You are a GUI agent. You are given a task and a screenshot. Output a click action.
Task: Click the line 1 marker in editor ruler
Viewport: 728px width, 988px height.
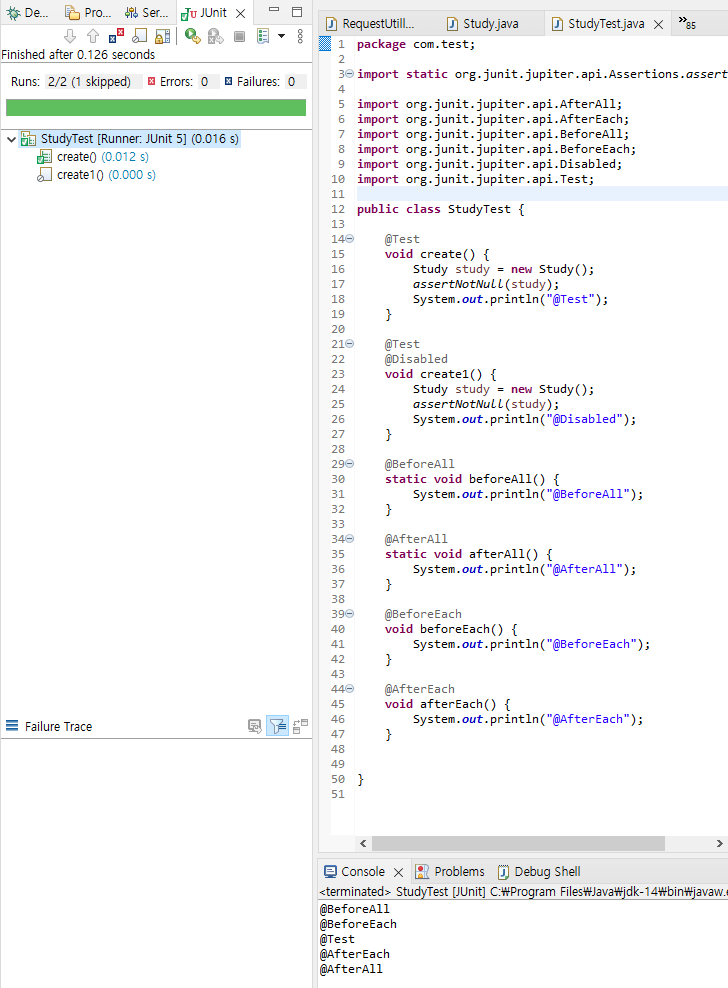tap(325, 44)
